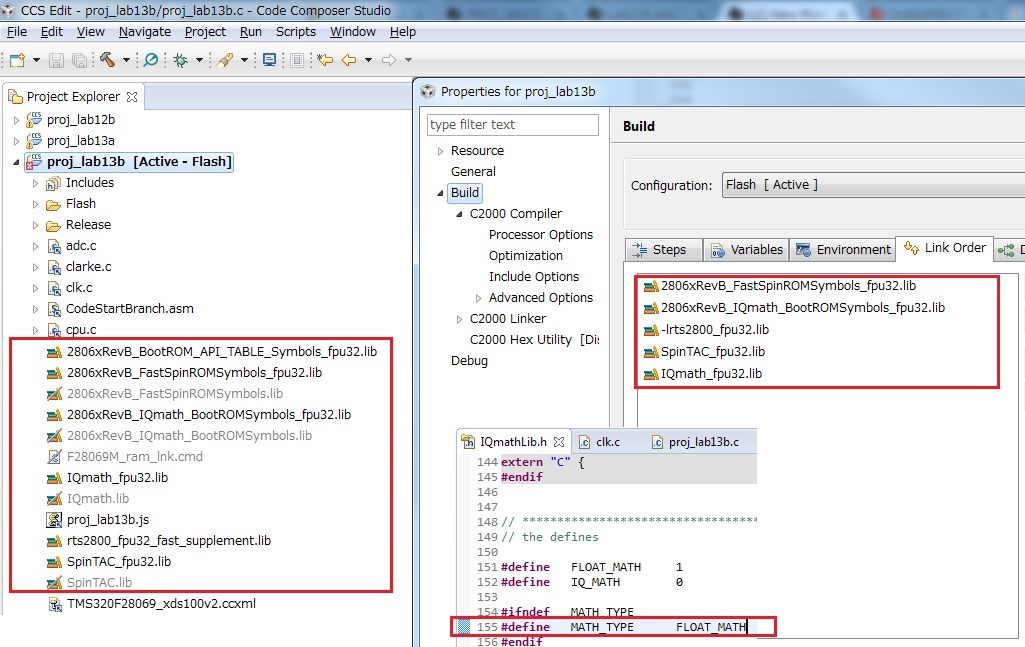Click the New wizard toolbar icon

(x=18, y=60)
